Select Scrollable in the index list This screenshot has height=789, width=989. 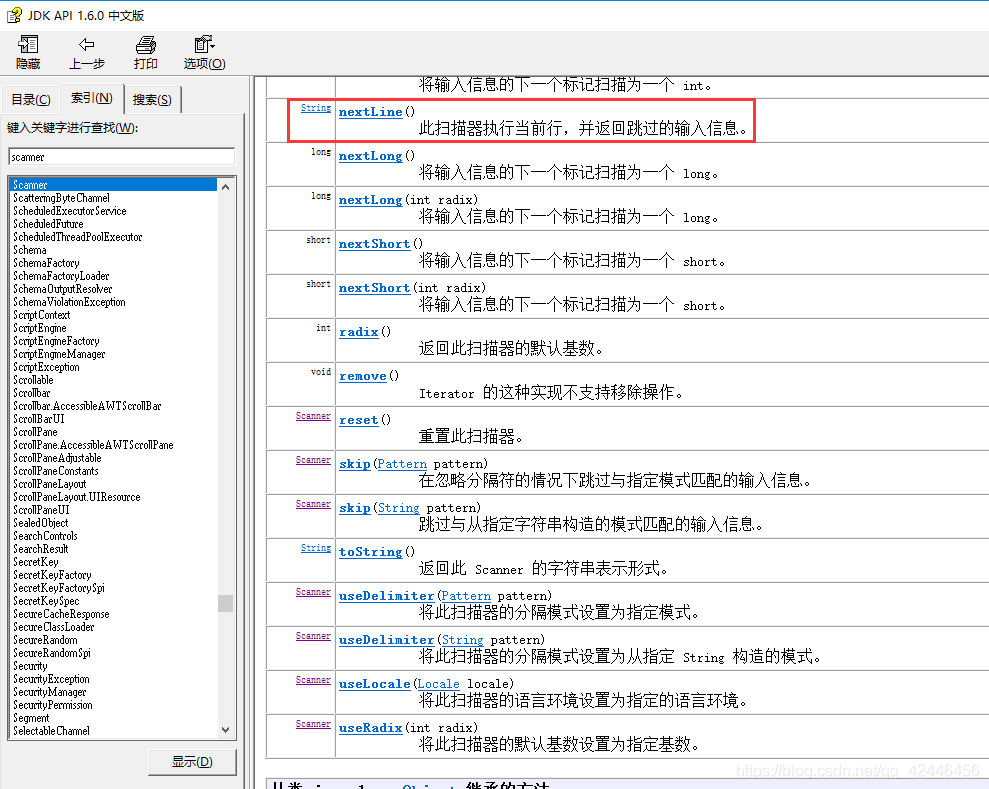(33, 380)
